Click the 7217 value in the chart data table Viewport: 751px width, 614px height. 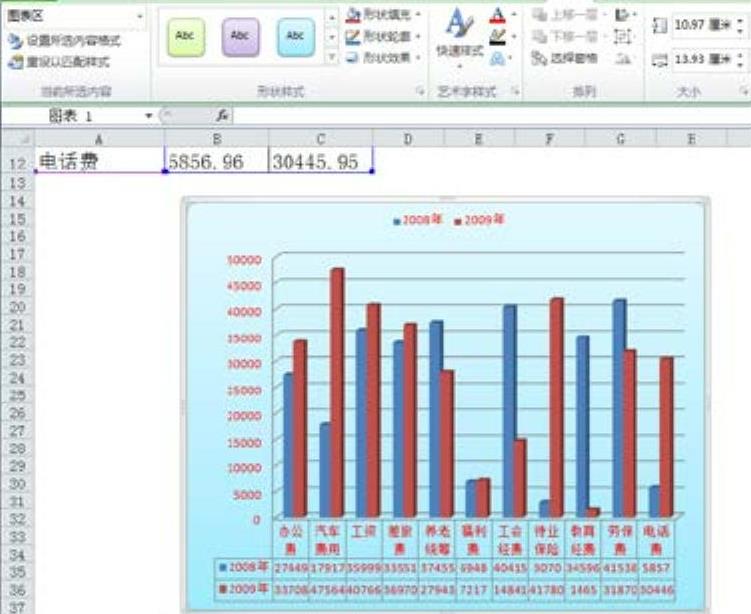click(473, 589)
